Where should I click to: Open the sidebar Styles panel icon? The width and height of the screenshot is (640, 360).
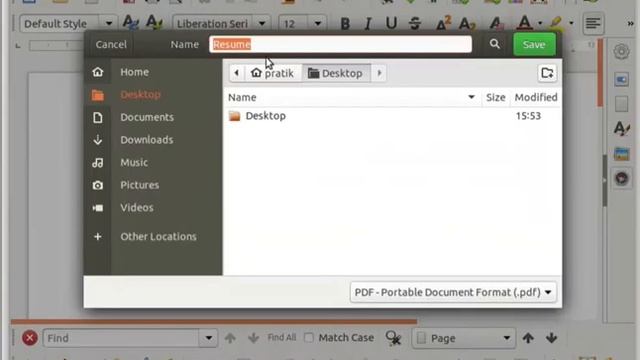pos(621,129)
